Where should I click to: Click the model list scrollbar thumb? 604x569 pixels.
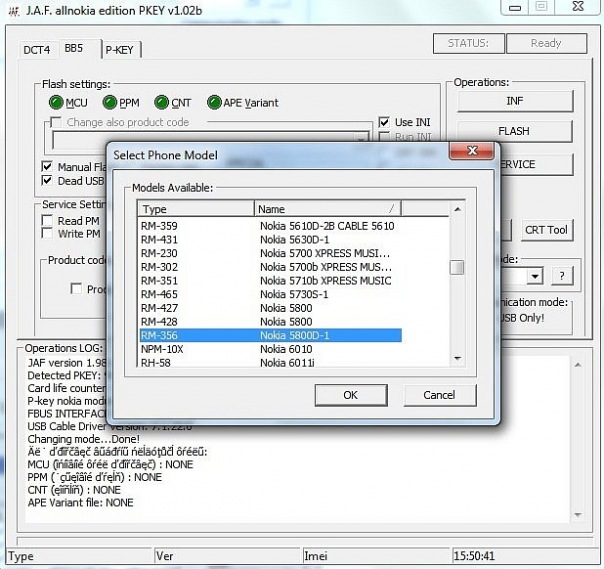pyautogui.click(x=457, y=267)
